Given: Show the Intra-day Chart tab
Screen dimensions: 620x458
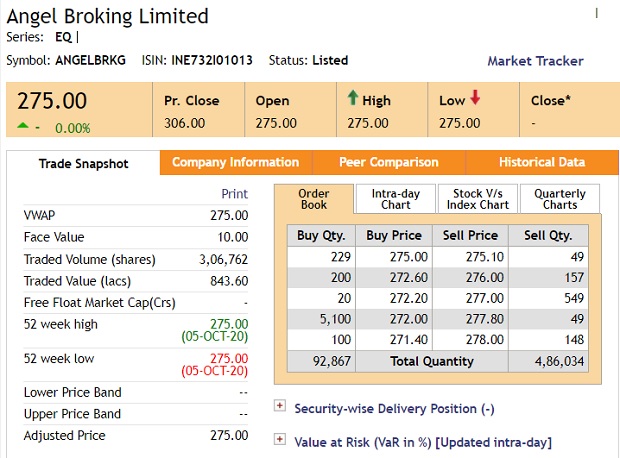Looking at the screenshot, I should (396, 198).
